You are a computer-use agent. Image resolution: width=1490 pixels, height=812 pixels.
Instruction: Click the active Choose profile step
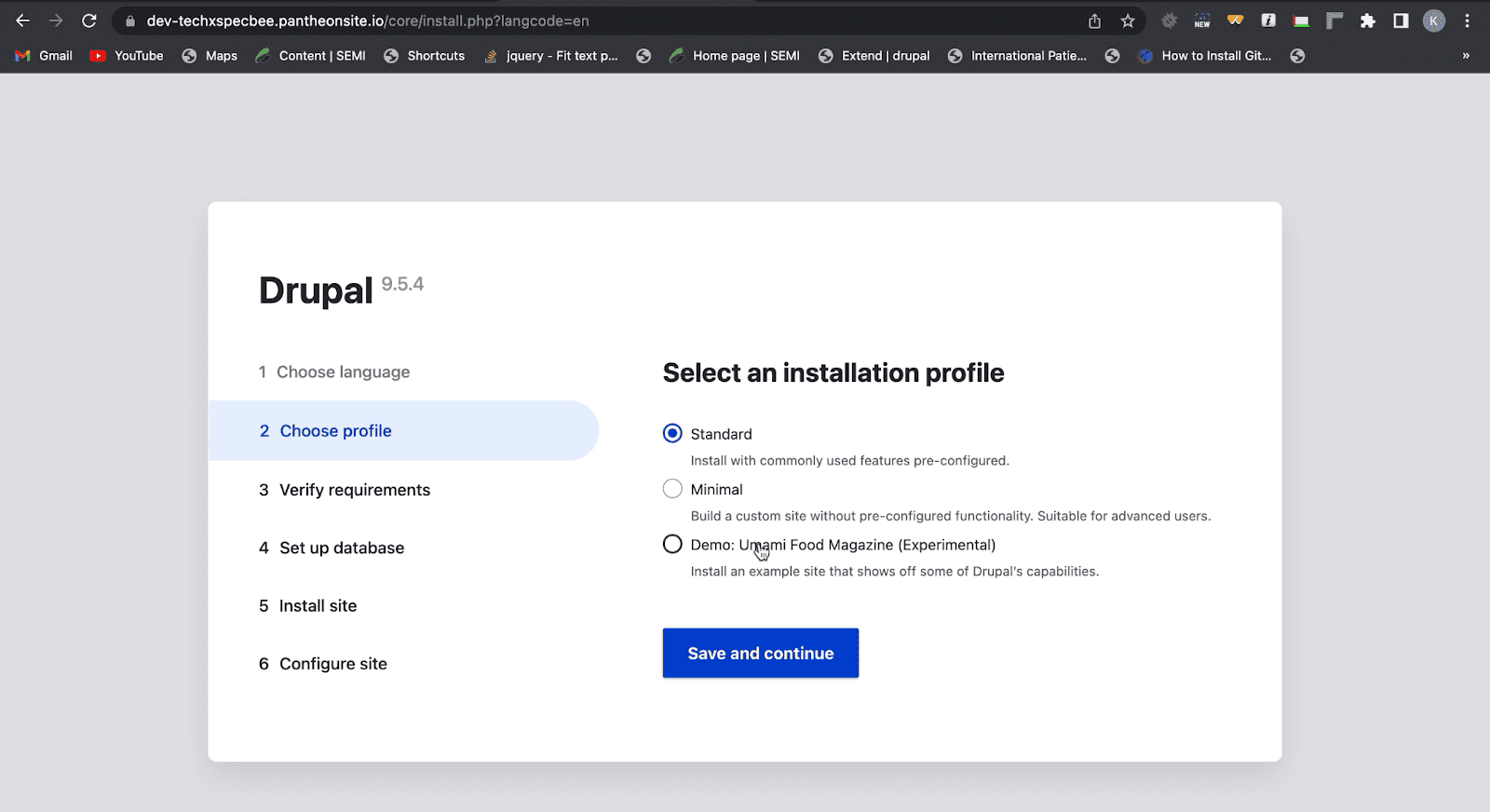coord(403,430)
